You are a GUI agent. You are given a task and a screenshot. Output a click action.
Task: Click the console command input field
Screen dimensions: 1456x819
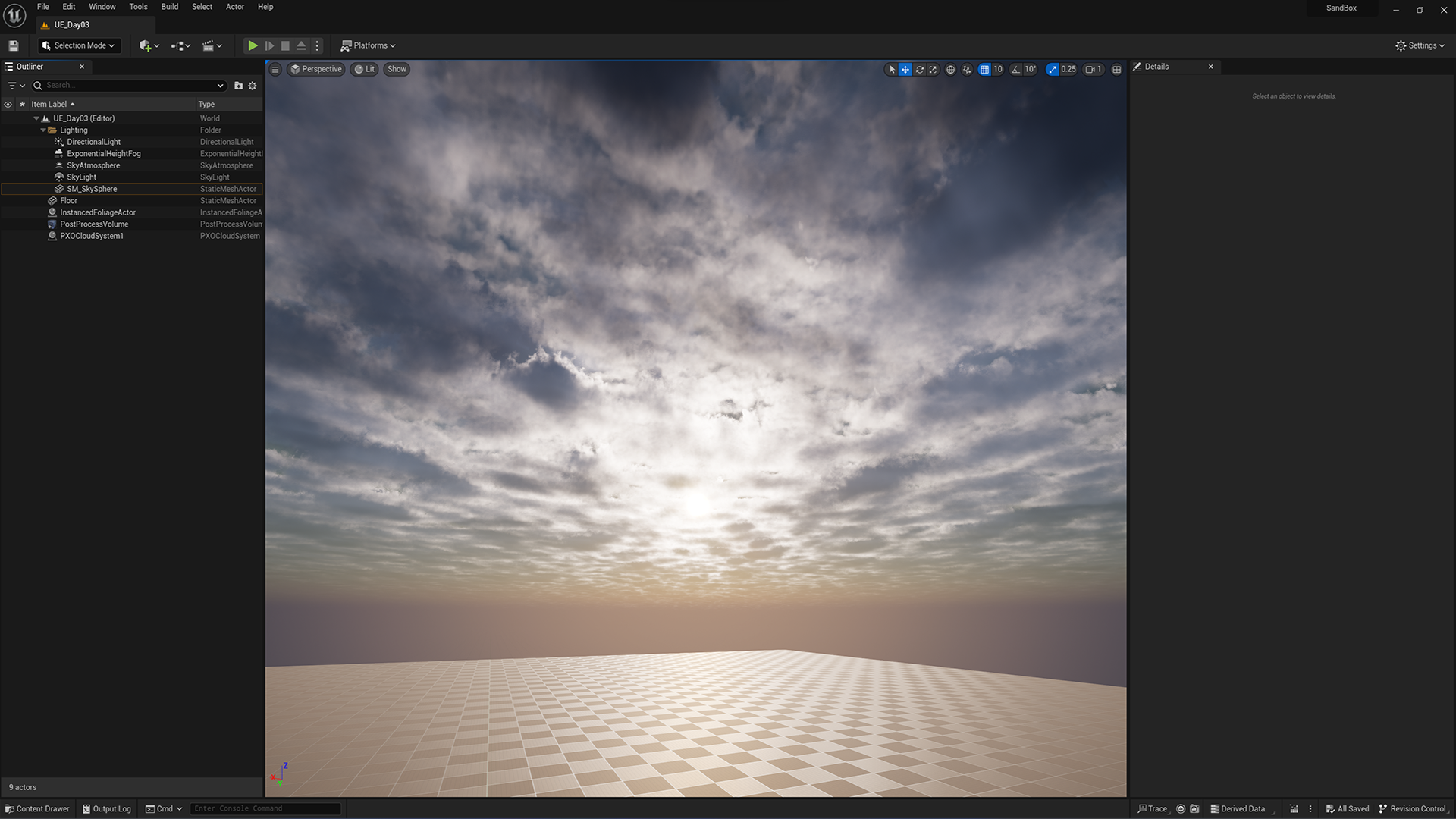265,808
